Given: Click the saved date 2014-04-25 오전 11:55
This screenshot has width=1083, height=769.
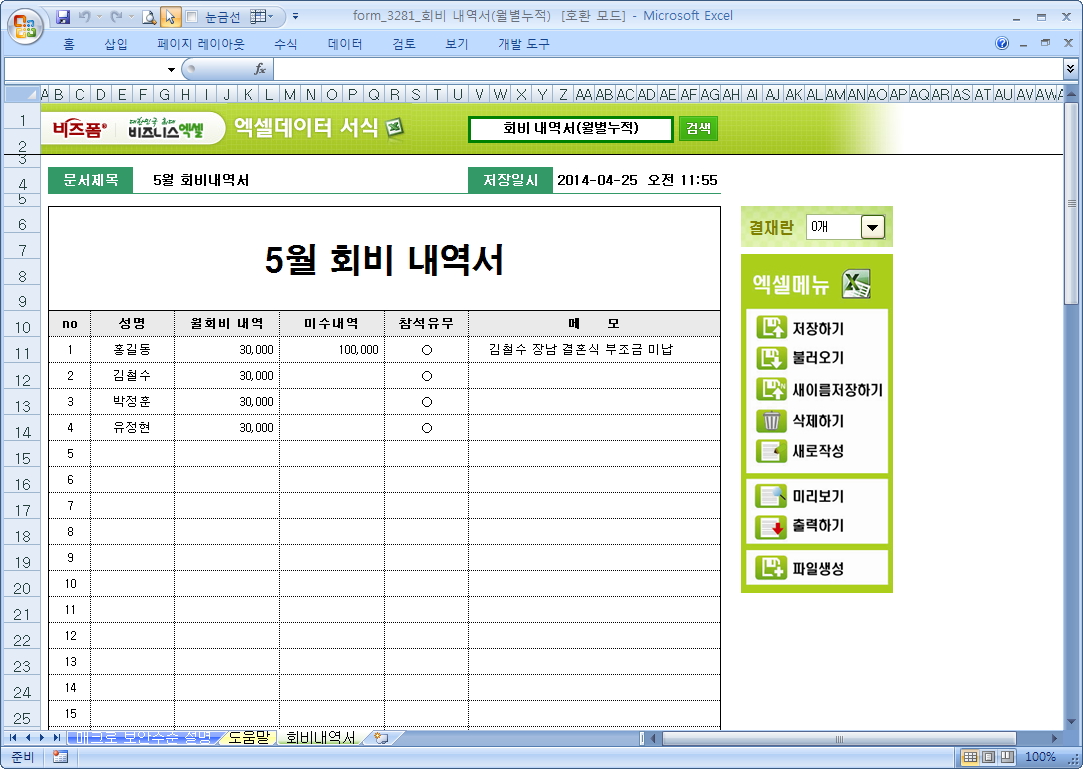Looking at the screenshot, I should 637,180.
